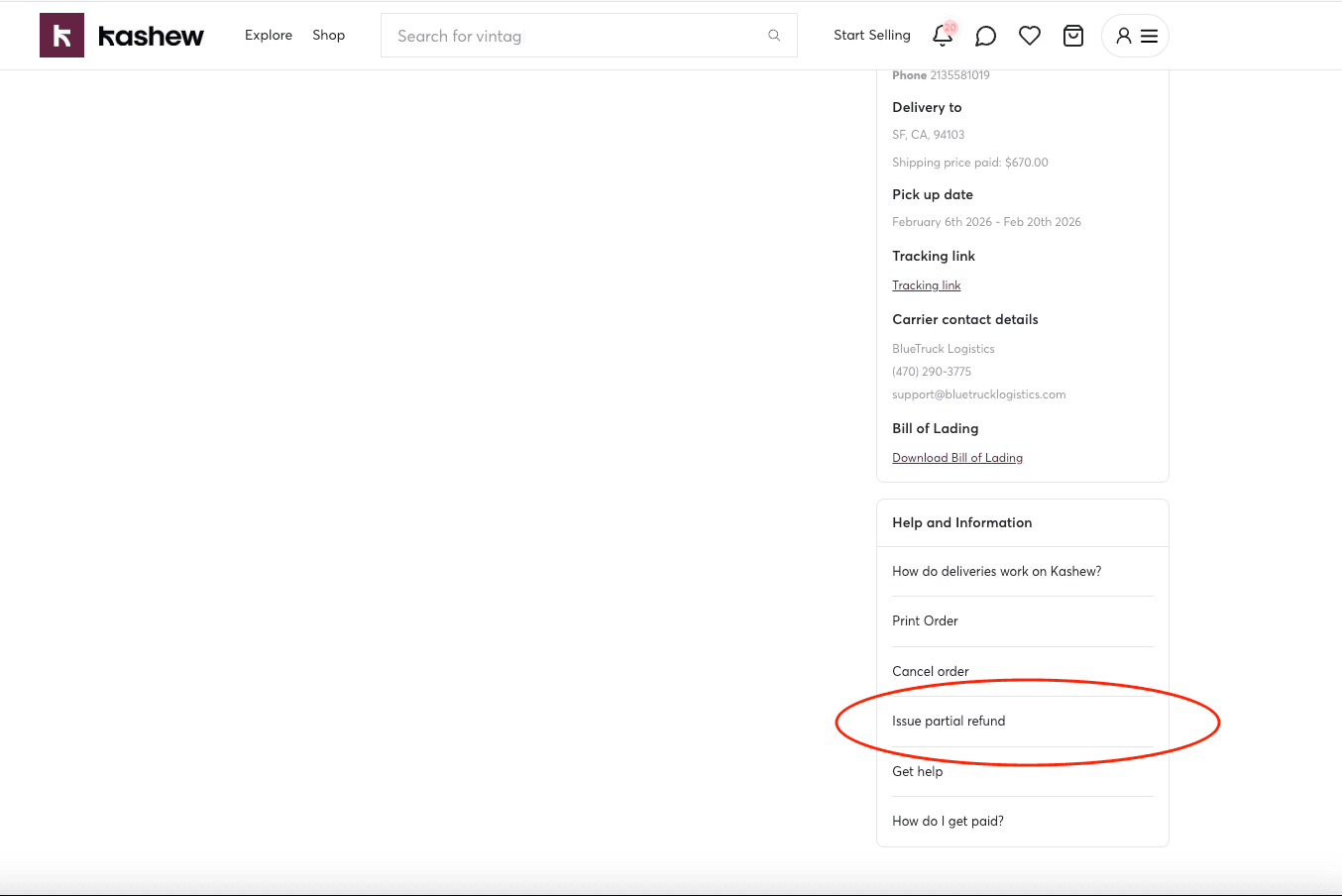This screenshot has height=896, width=1342.
Task: Click the BlueTruck Logistics carrier name
Action: 944,349
